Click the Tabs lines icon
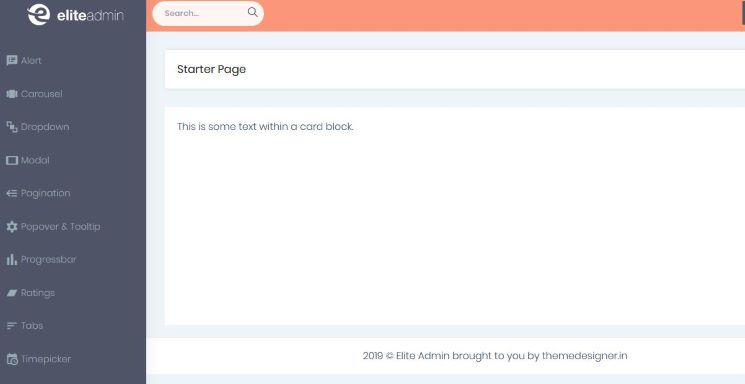The image size is (745, 384). pyautogui.click(x=12, y=326)
